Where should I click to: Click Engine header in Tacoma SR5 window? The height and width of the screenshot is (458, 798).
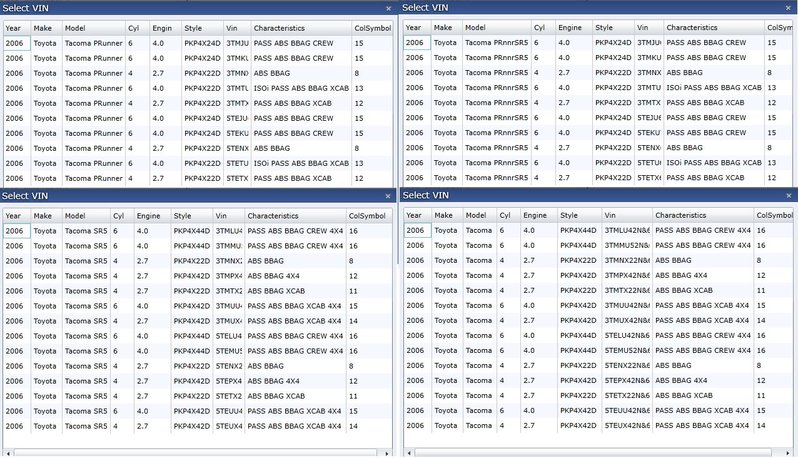[151, 216]
